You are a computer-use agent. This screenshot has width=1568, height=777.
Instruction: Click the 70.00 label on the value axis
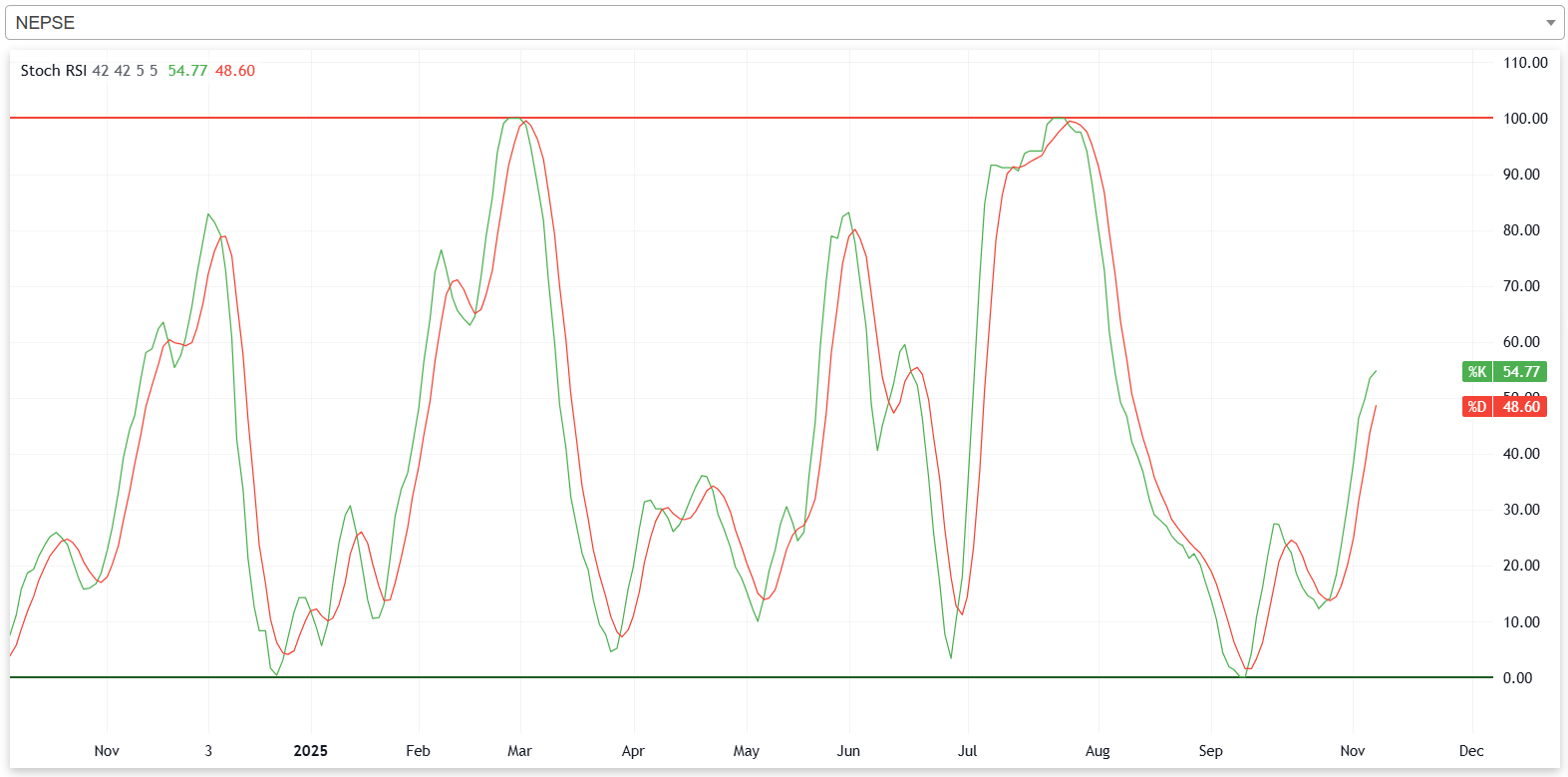coord(1521,286)
